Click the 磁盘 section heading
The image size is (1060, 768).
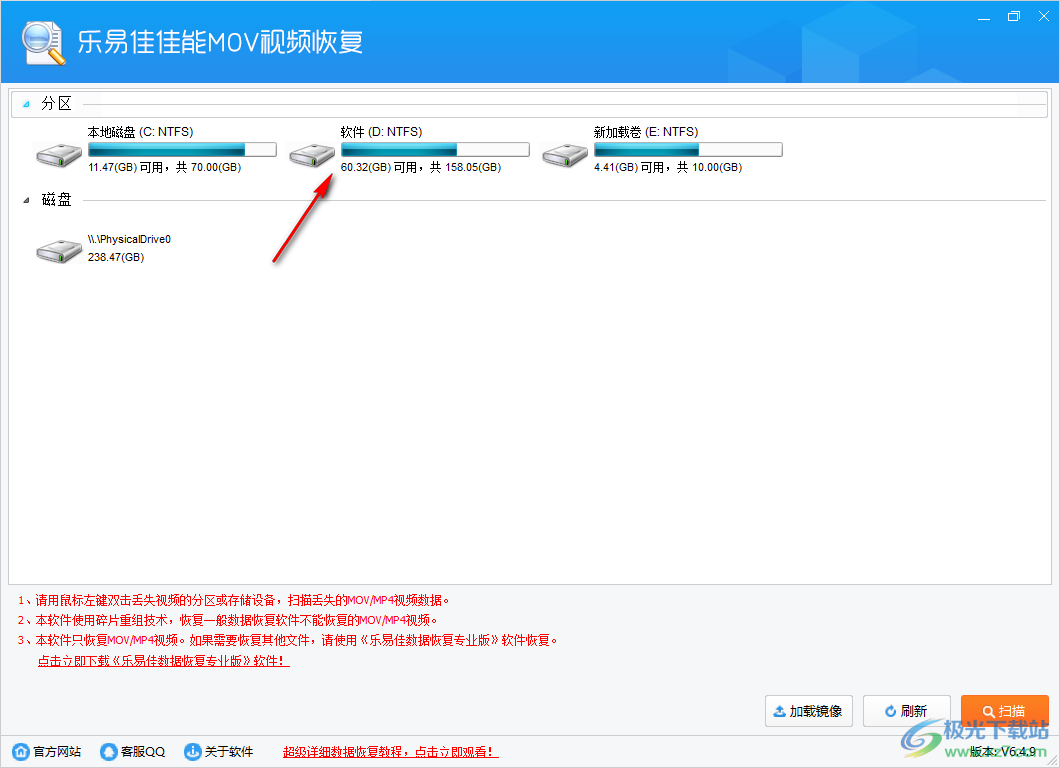[x=56, y=199]
